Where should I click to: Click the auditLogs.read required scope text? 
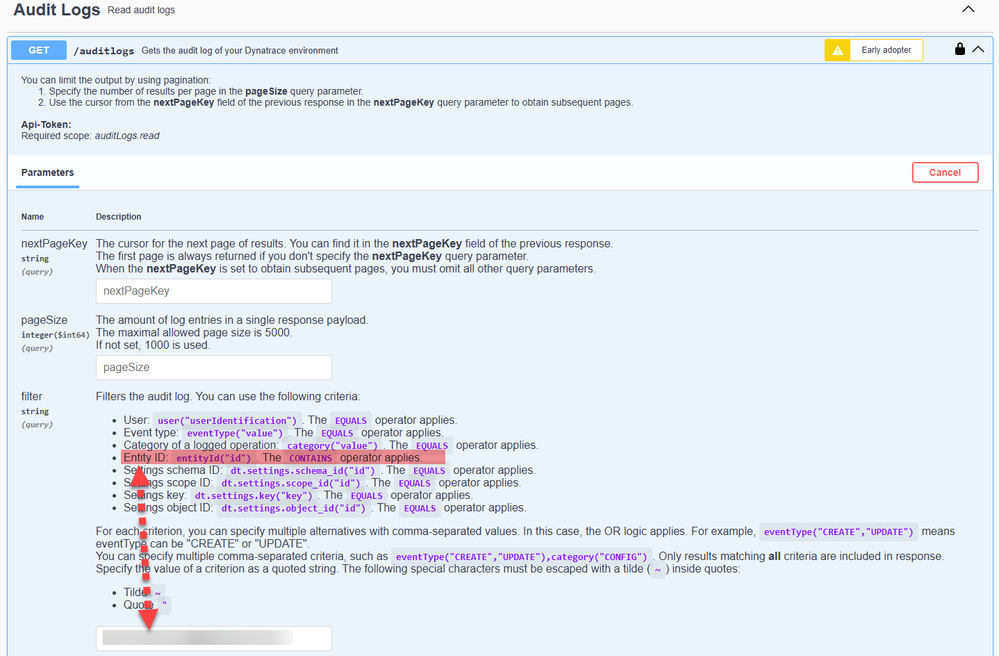127,136
